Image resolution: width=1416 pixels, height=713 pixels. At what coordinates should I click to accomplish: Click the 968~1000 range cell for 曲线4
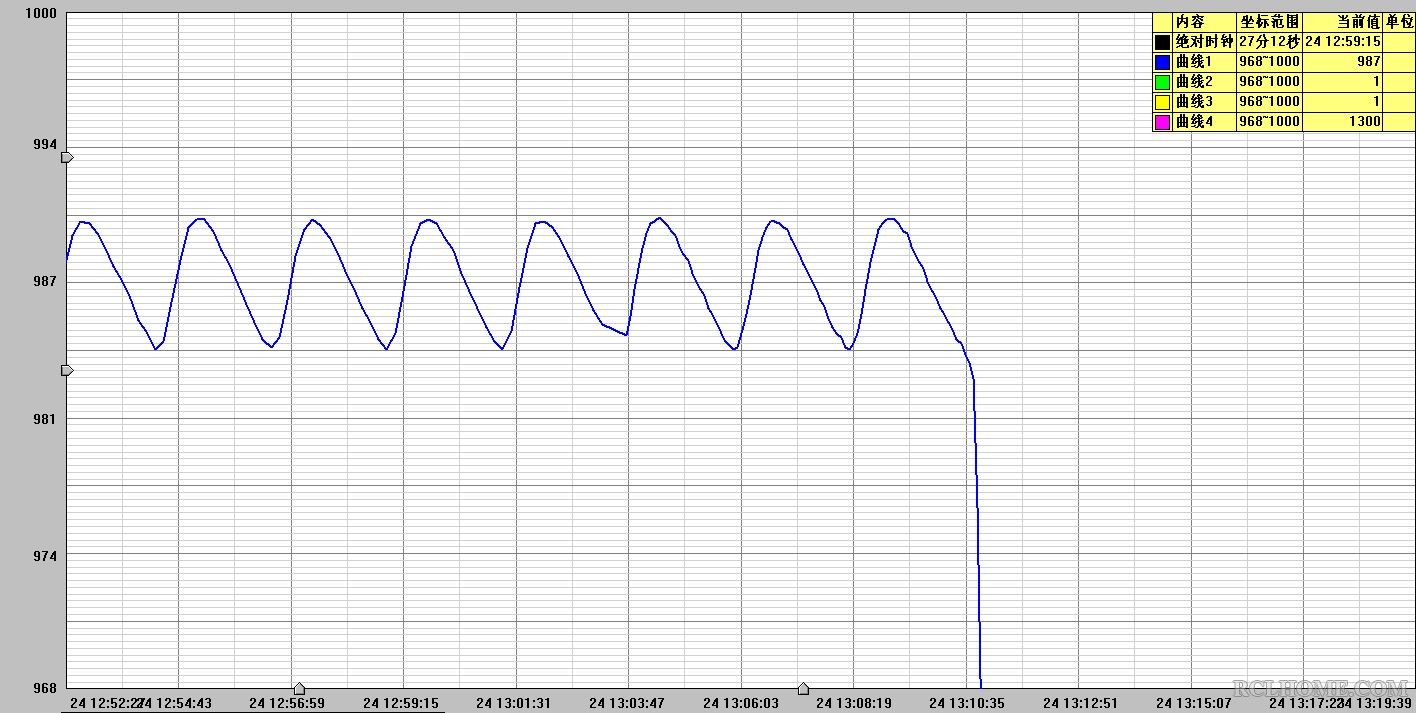pyautogui.click(x=1270, y=122)
